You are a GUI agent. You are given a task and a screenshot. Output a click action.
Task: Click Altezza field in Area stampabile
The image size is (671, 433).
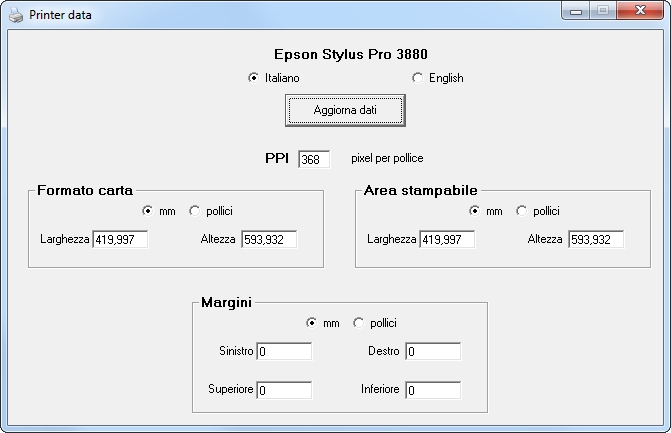596,239
